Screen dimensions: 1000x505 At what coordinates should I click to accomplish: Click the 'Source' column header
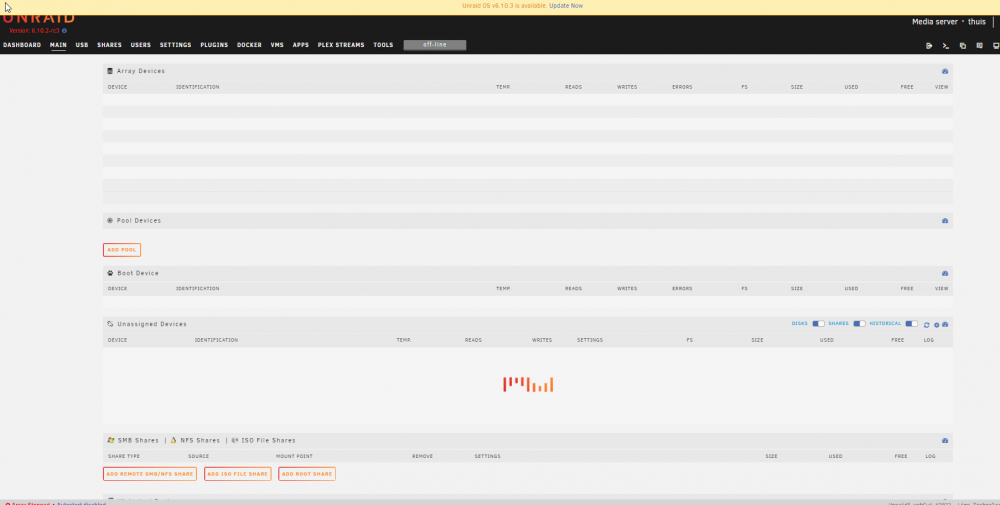(198, 456)
